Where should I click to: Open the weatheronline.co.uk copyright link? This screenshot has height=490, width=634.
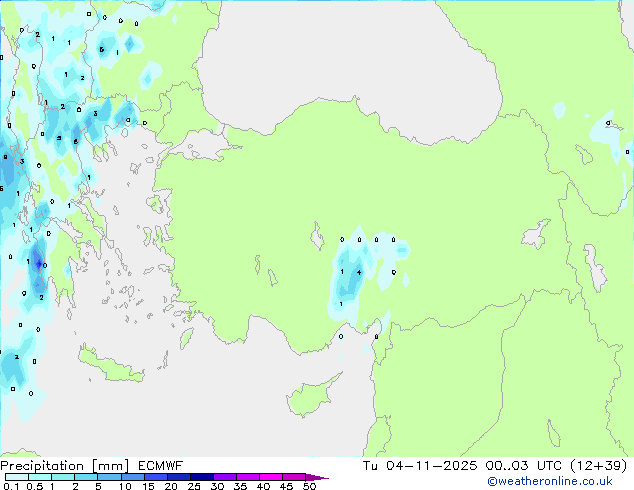tap(550, 481)
